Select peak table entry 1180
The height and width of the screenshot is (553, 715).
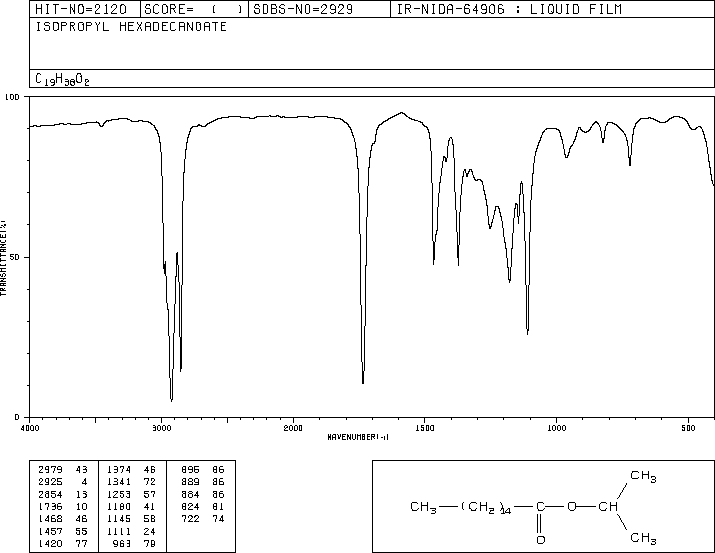point(119,506)
